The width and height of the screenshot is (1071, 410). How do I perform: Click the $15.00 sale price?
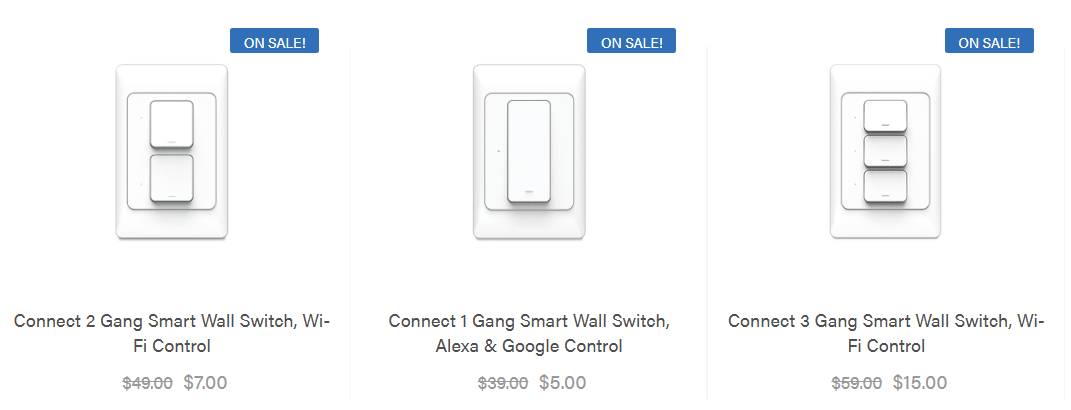920,382
